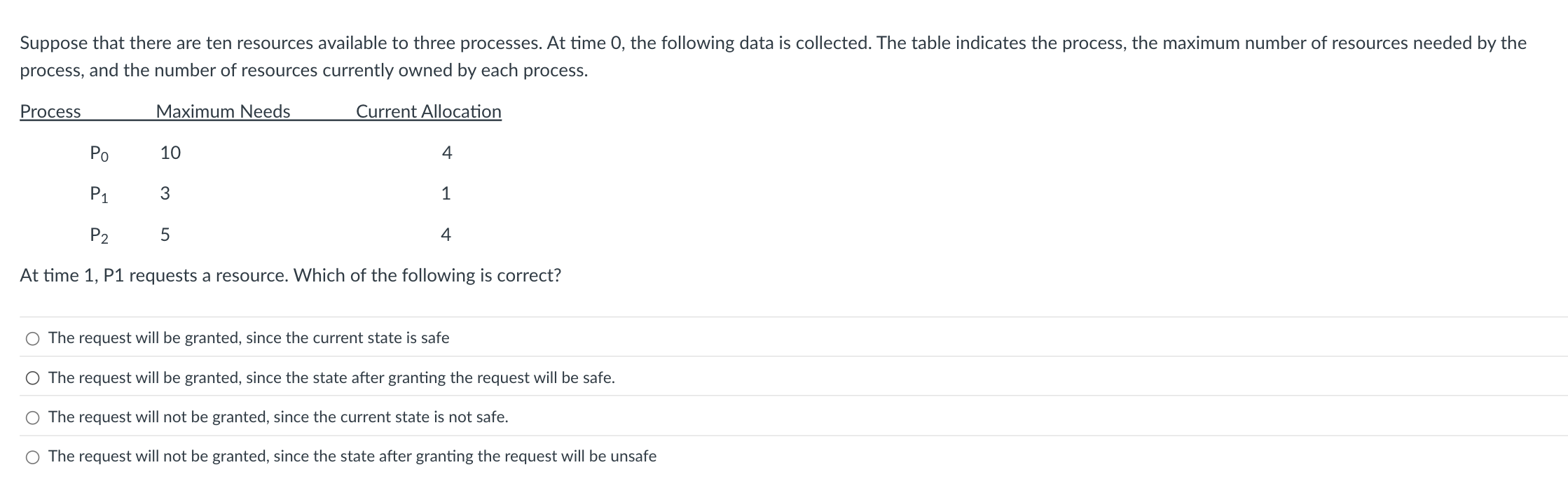Click P1's current allocation value of 1

(x=446, y=193)
